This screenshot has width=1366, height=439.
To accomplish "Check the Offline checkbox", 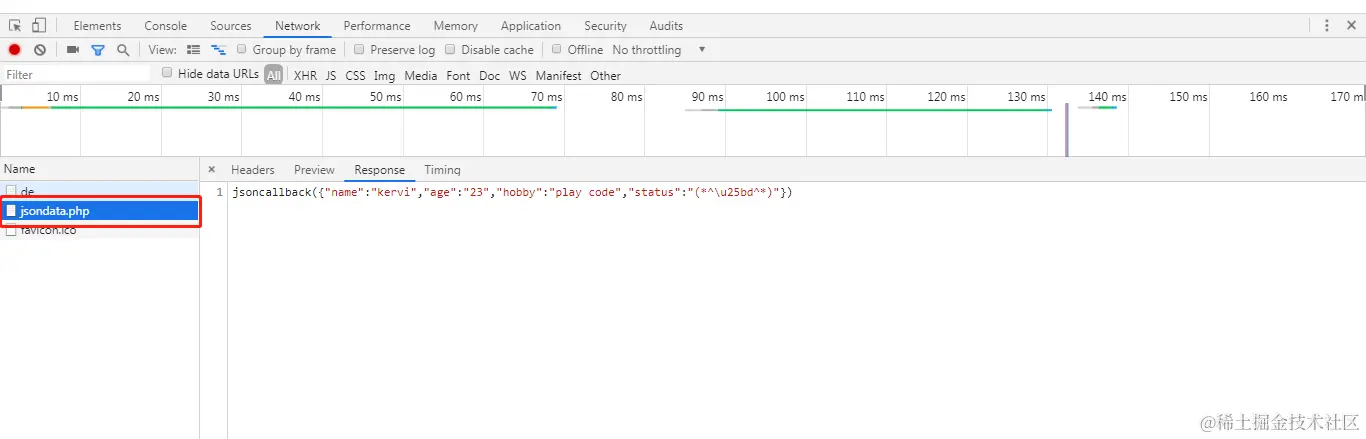I will click(x=558, y=49).
